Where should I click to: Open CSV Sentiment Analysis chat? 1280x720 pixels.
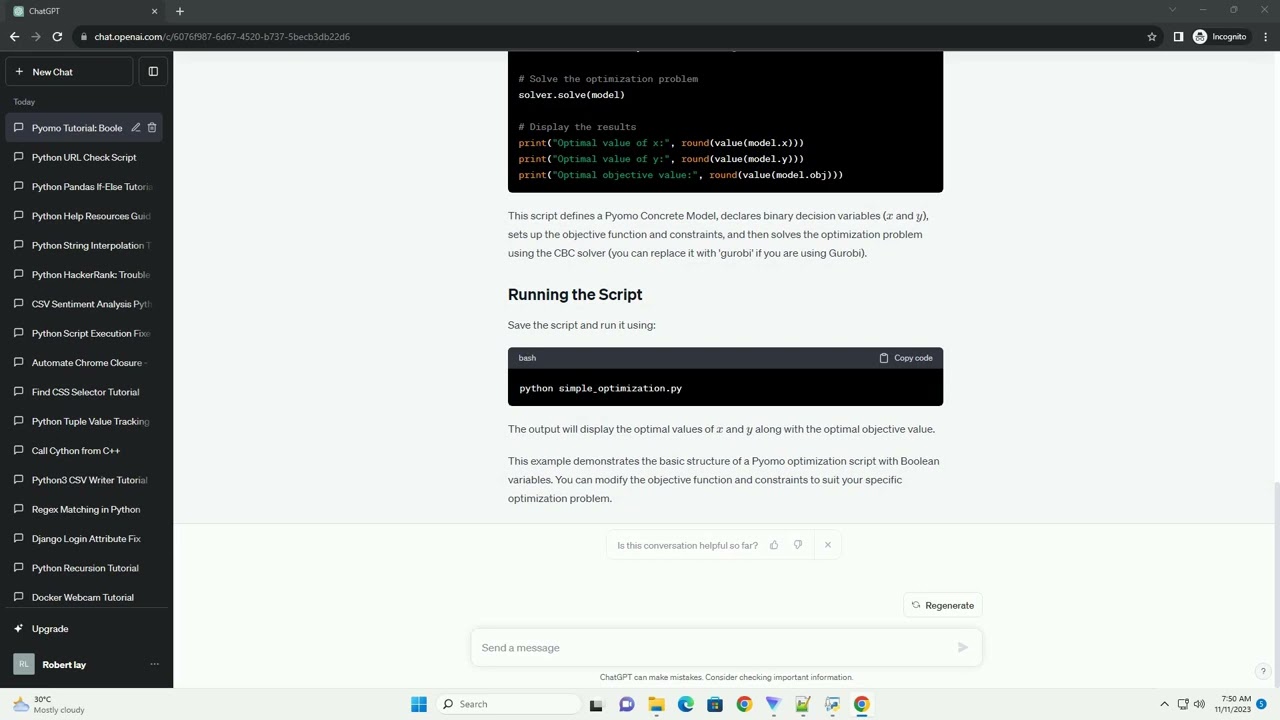[x=86, y=304]
